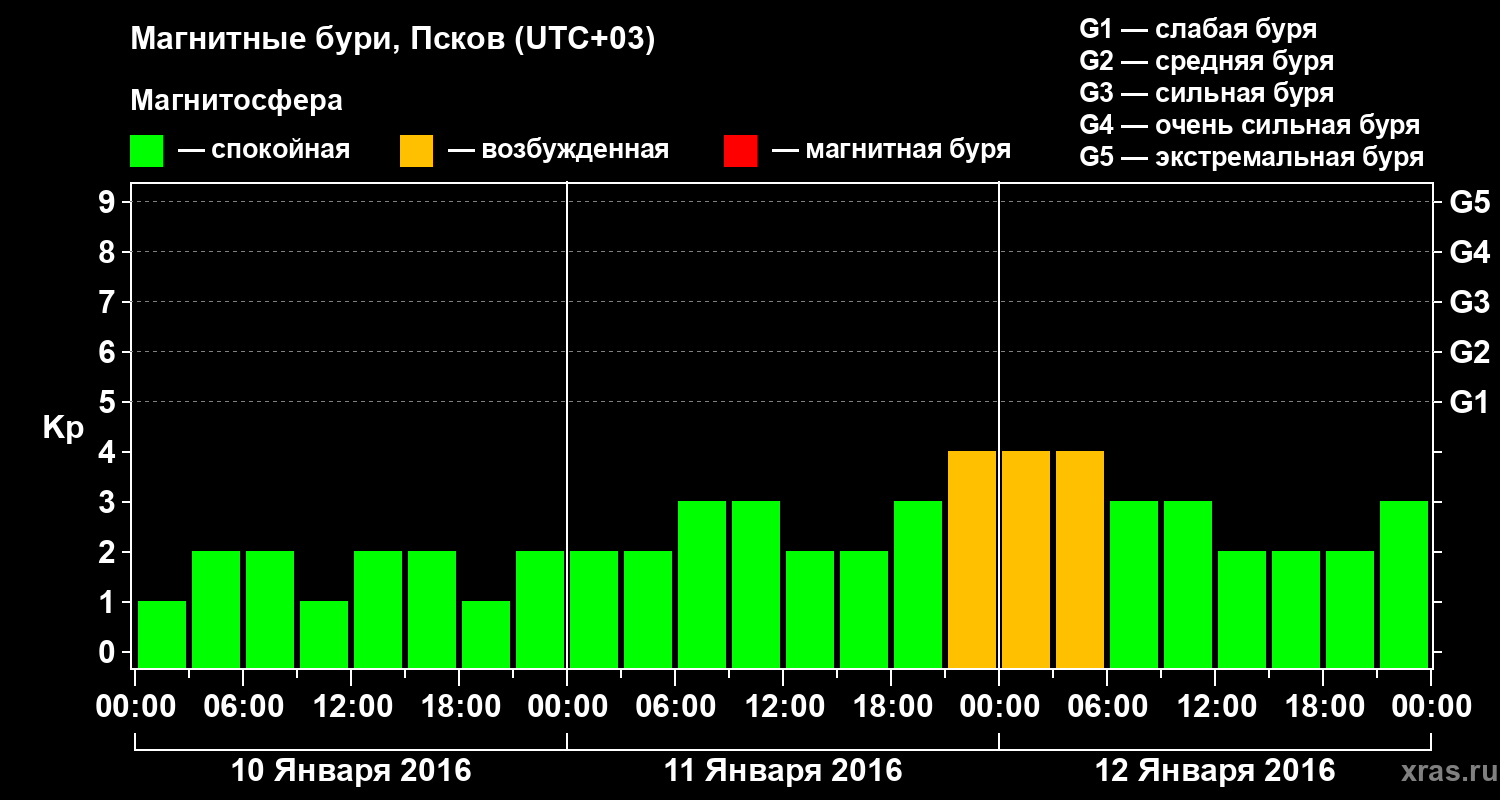Click the red 'магнитная буря' legend swatch
The image size is (1500, 800).
tap(740, 151)
